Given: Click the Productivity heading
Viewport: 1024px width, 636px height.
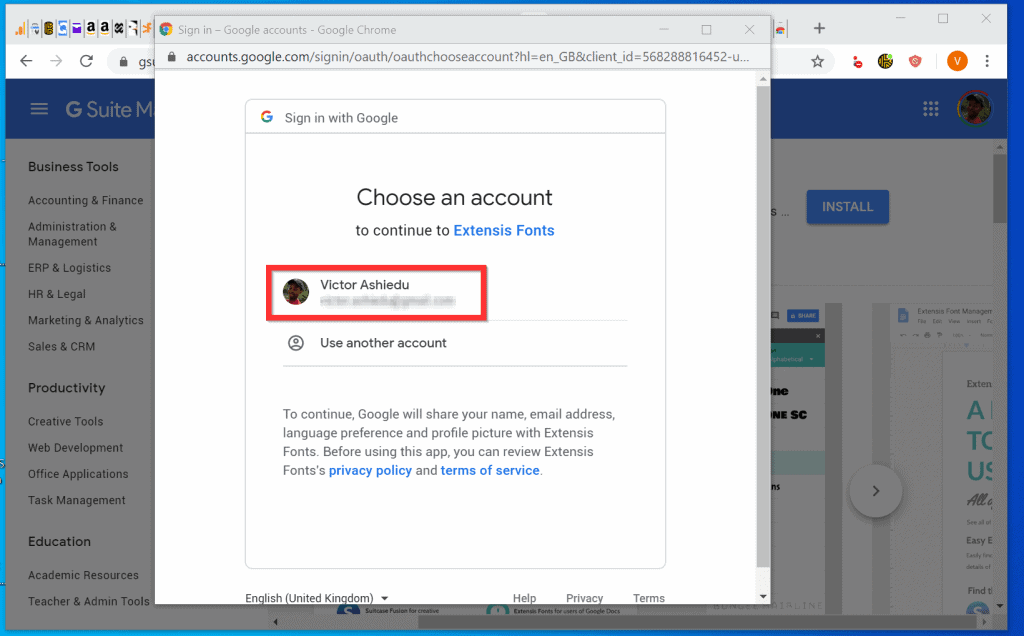Looking at the screenshot, I should pyautogui.click(x=66, y=388).
